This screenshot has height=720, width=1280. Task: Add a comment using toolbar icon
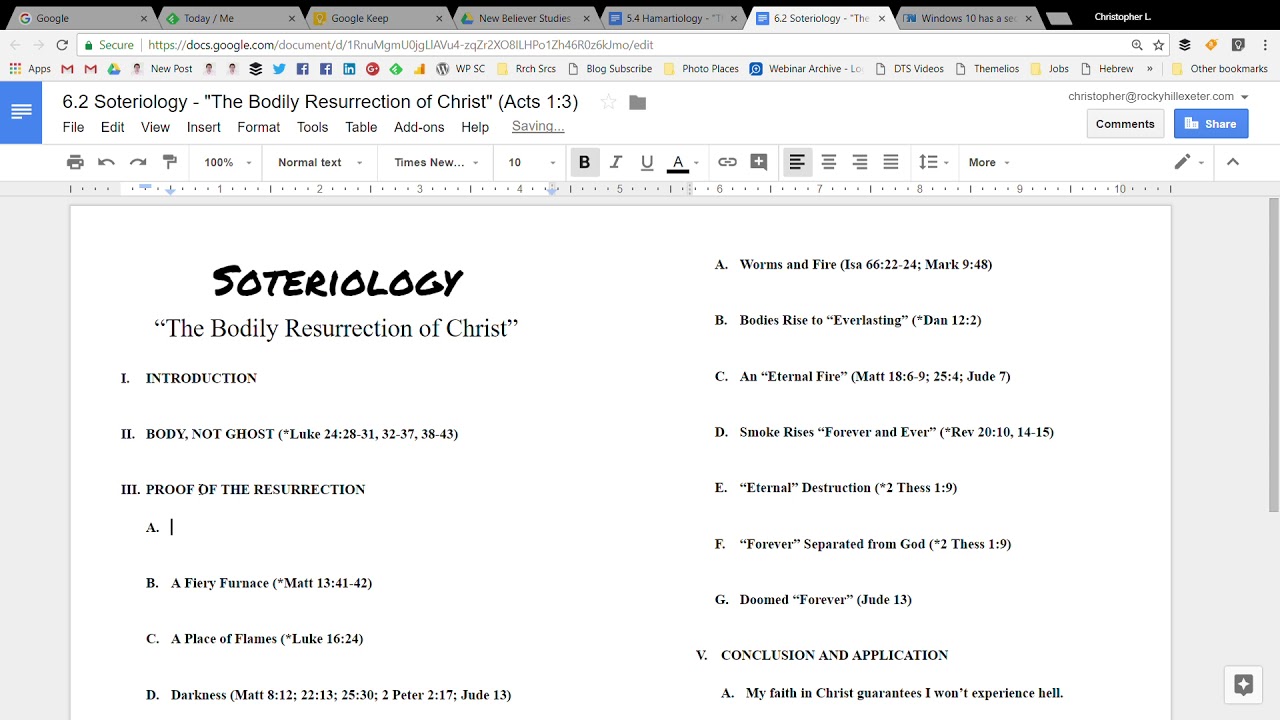tap(759, 162)
